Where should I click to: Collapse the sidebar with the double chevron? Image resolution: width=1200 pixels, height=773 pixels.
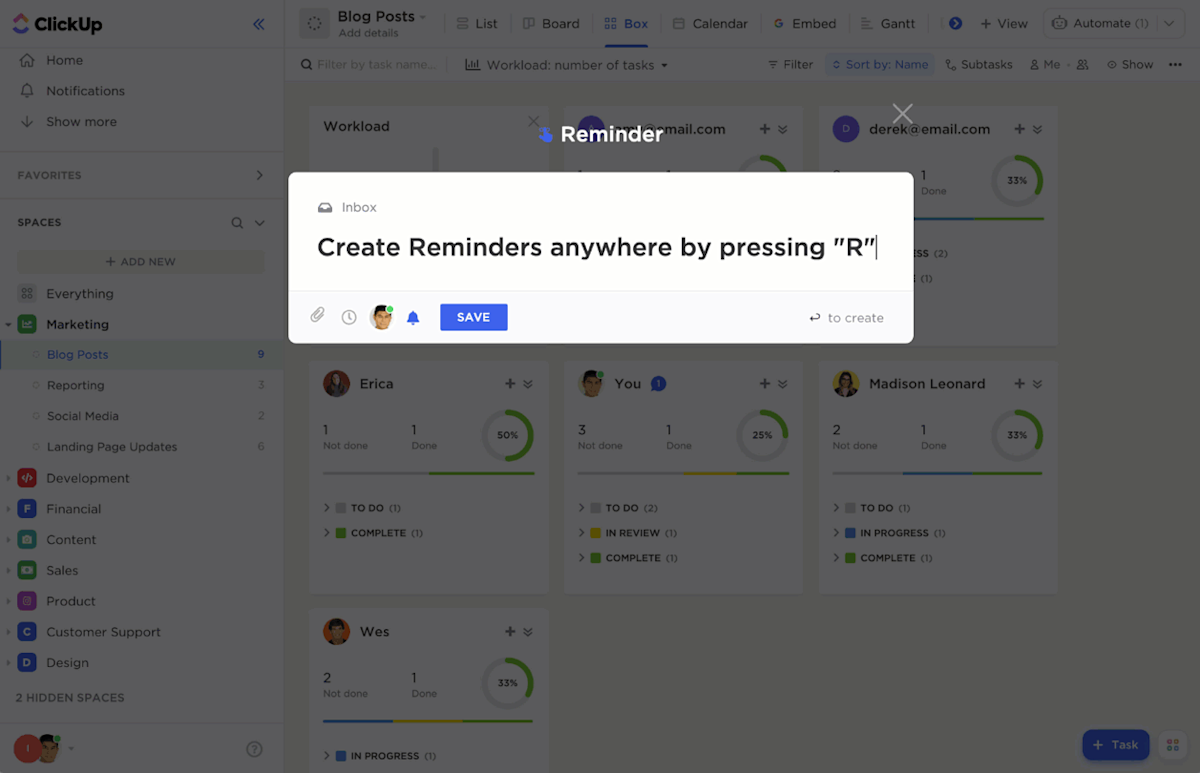(259, 24)
